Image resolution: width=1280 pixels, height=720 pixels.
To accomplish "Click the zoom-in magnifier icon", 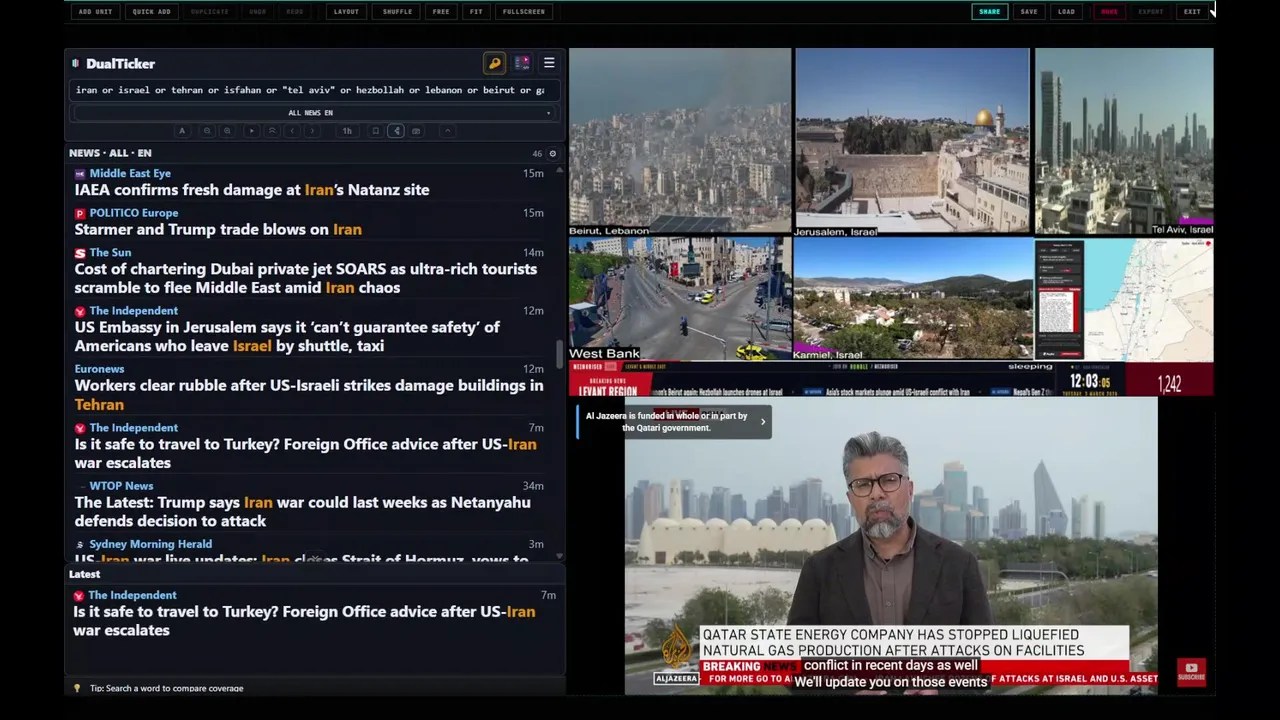I will coord(227,131).
